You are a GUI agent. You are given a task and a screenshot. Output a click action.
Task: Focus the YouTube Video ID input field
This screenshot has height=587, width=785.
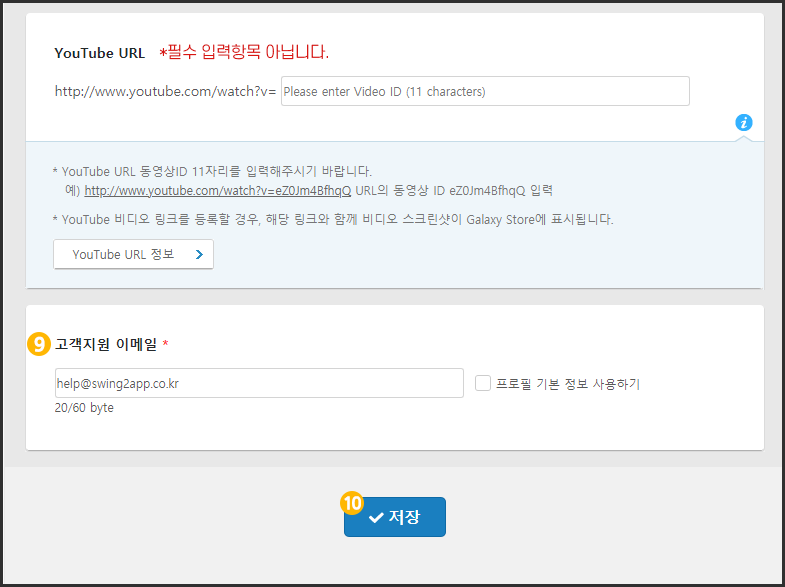[485, 91]
